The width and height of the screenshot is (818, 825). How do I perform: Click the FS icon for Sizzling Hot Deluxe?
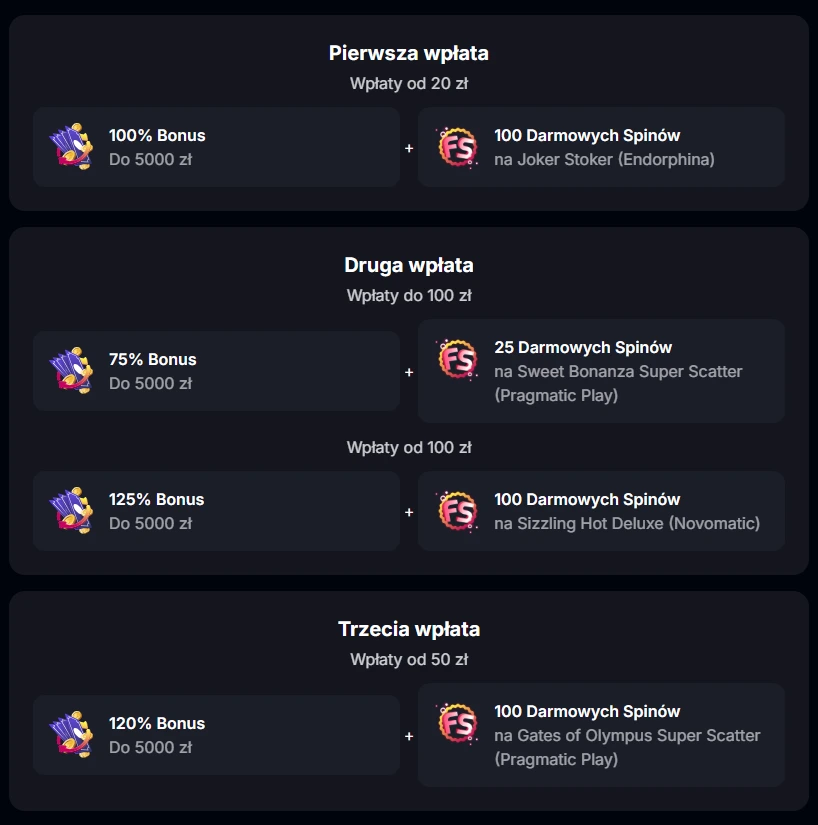[x=457, y=511]
